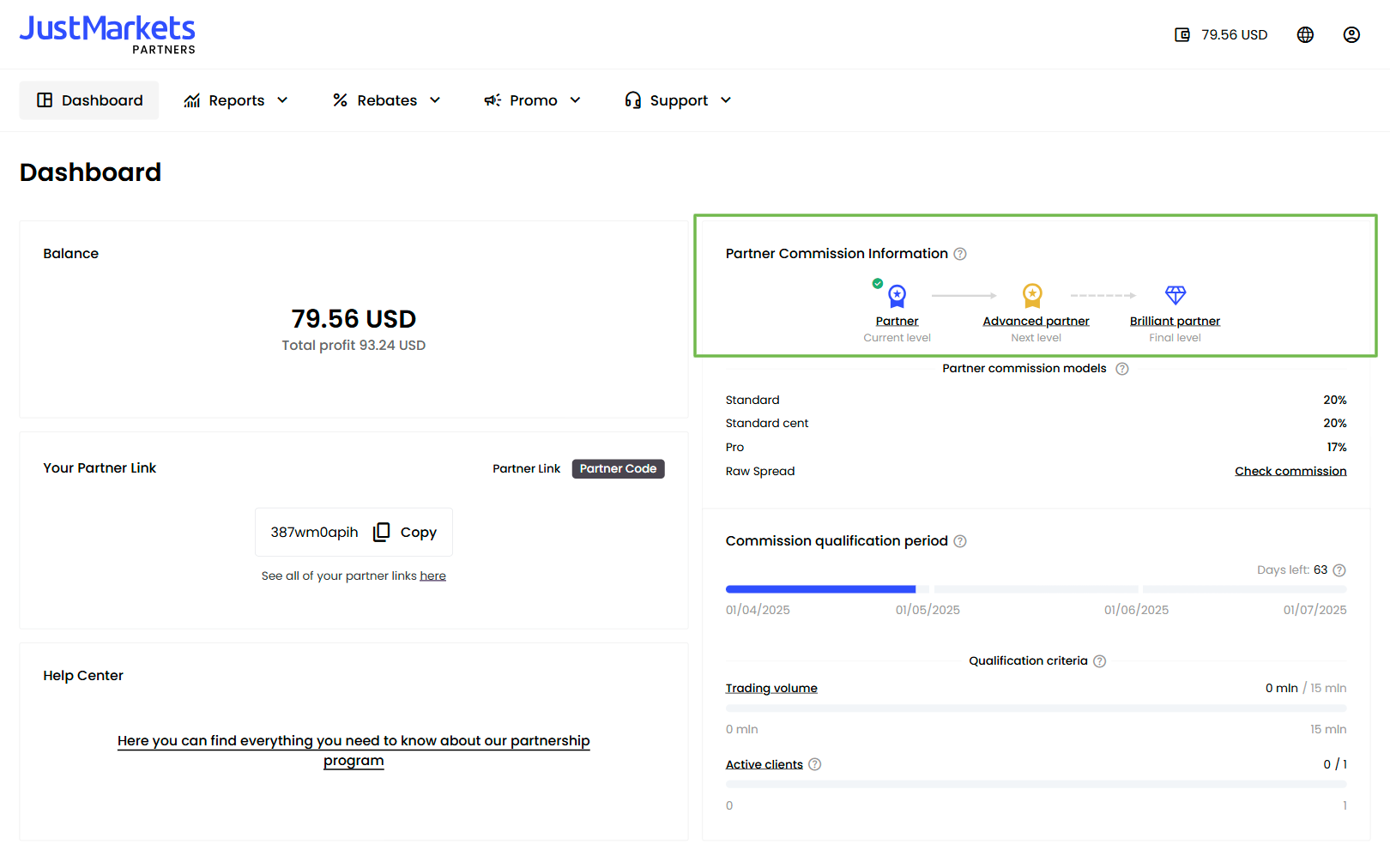Screen dimensions: 1390x868
Task: Click the Support headset icon
Action: [x=633, y=100]
